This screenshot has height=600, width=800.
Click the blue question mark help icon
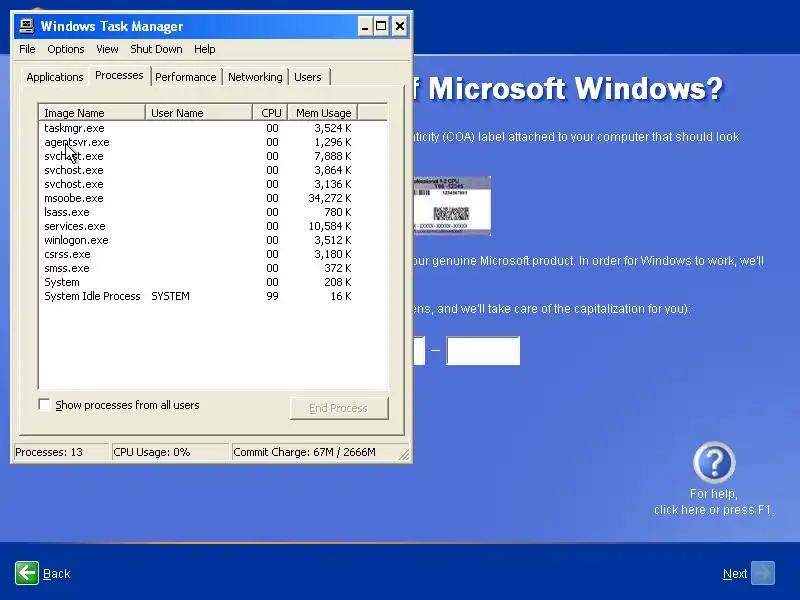(x=714, y=463)
